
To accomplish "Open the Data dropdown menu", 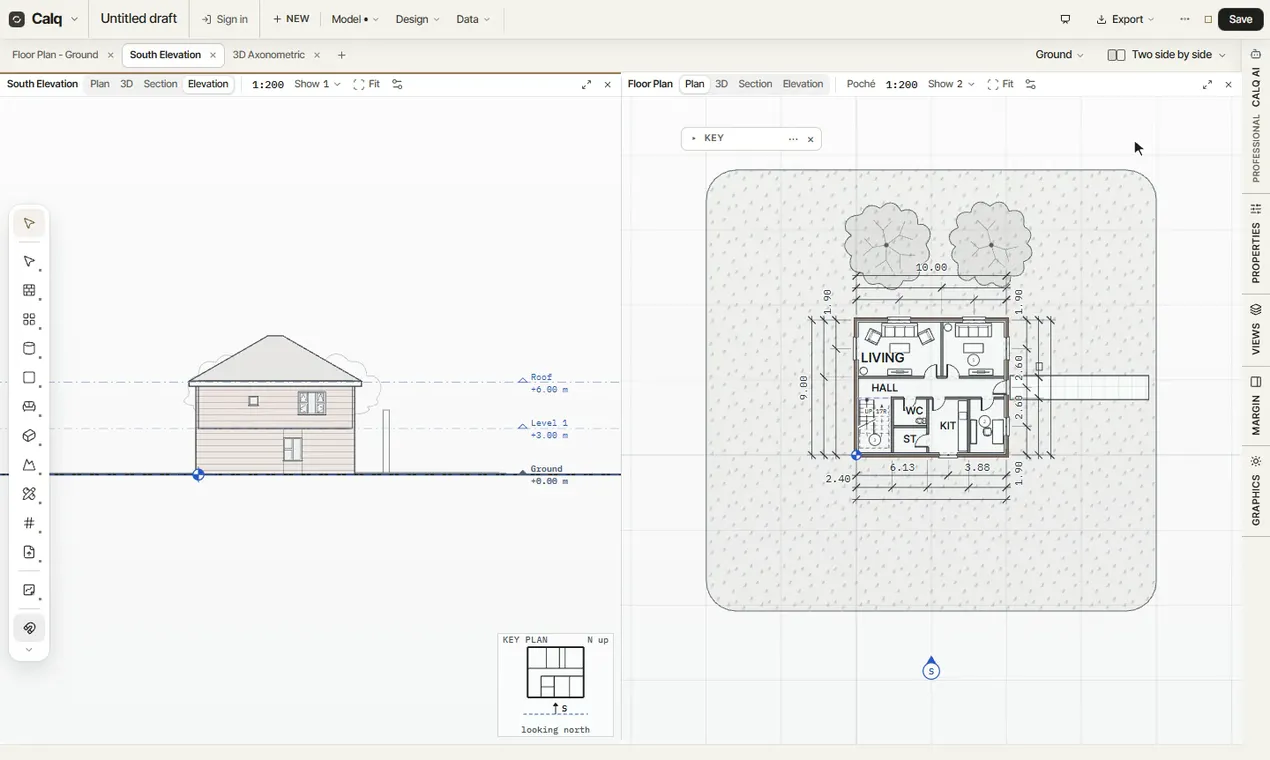I will 473,19.
